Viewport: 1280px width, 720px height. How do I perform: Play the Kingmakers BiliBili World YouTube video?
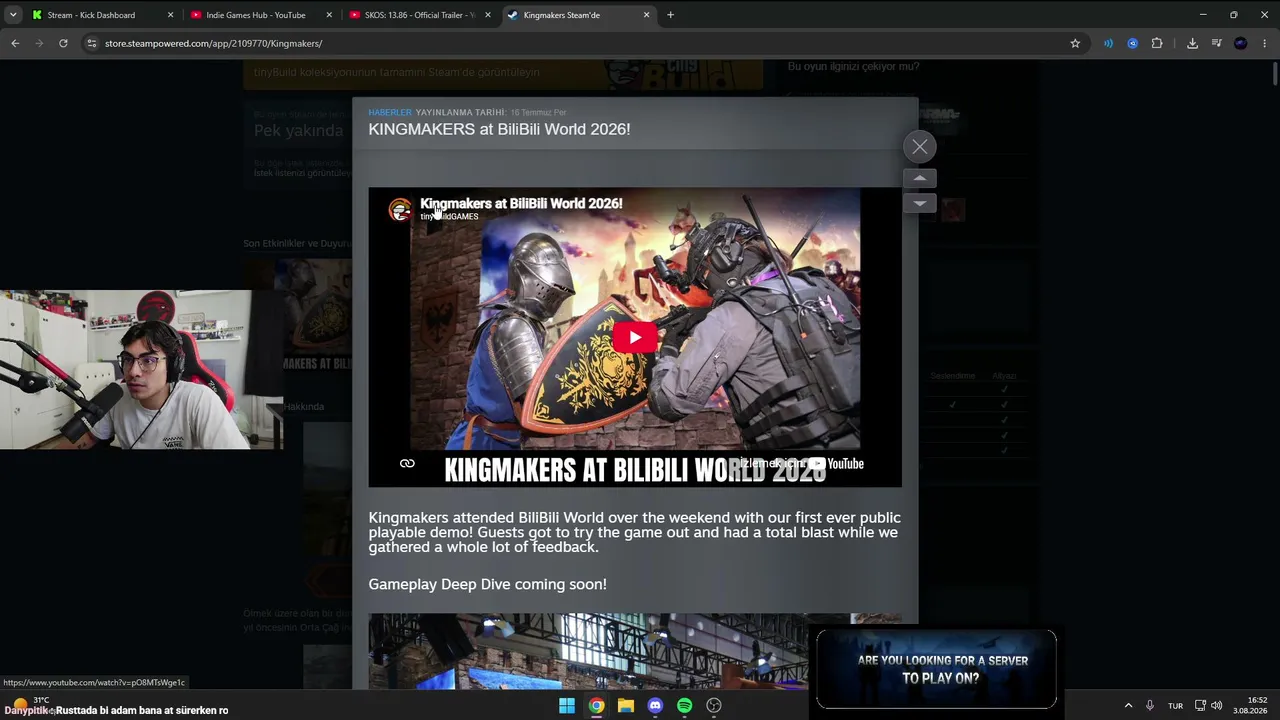pos(635,337)
